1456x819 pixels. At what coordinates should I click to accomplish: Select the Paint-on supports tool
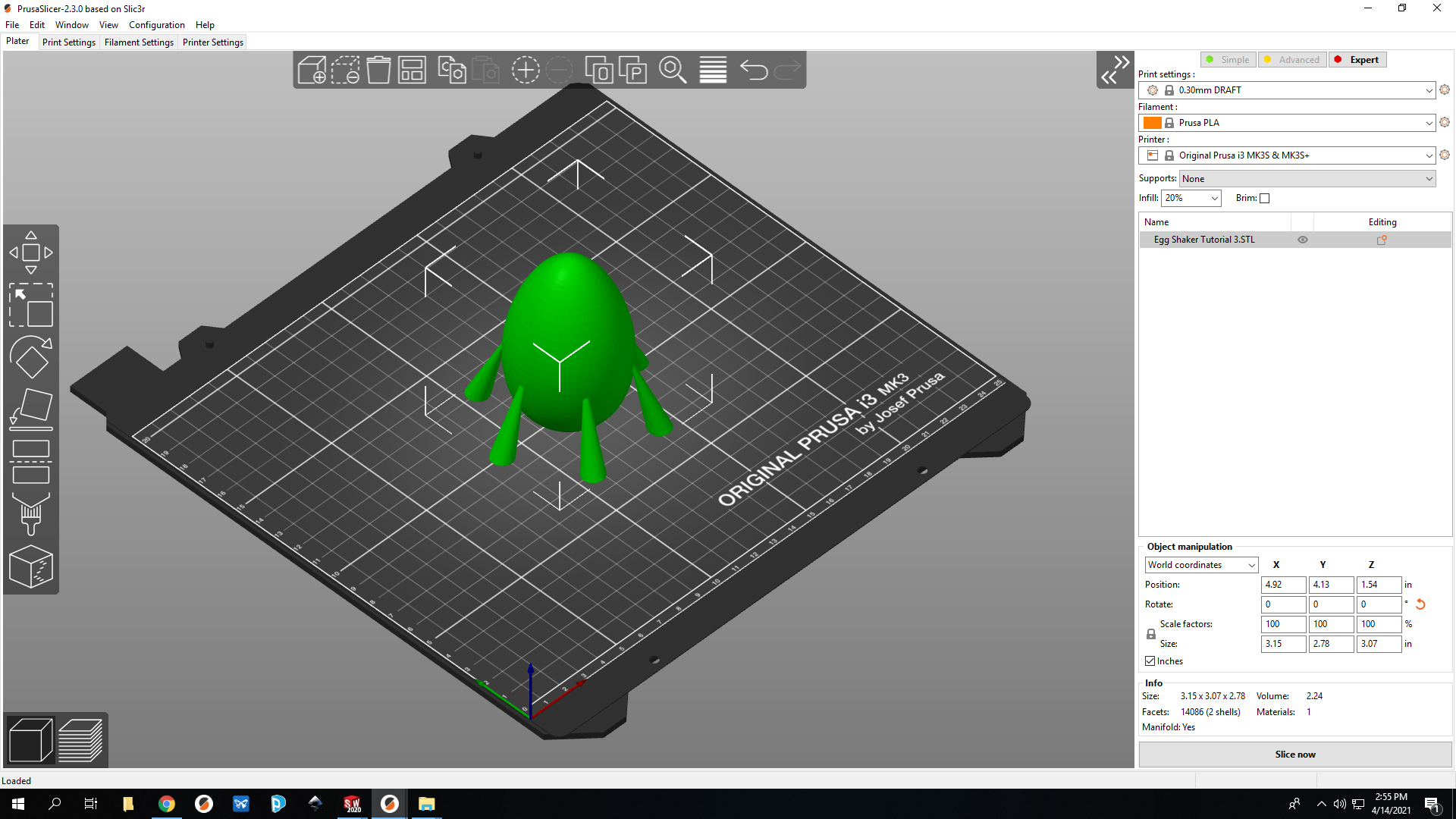pyautogui.click(x=31, y=513)
